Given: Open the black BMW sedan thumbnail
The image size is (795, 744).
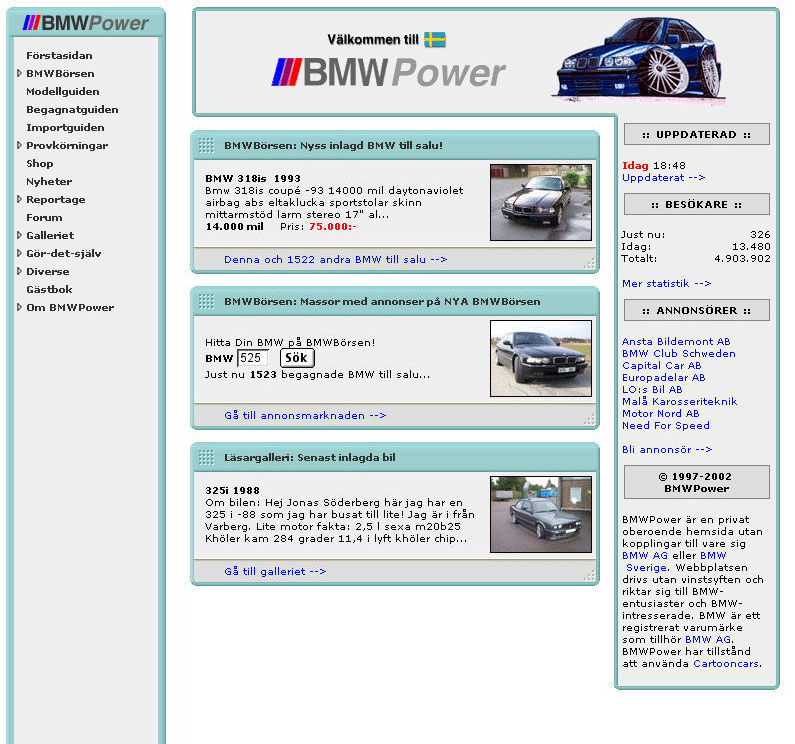Looking at the screenshot, I should [x=540, y=358].
